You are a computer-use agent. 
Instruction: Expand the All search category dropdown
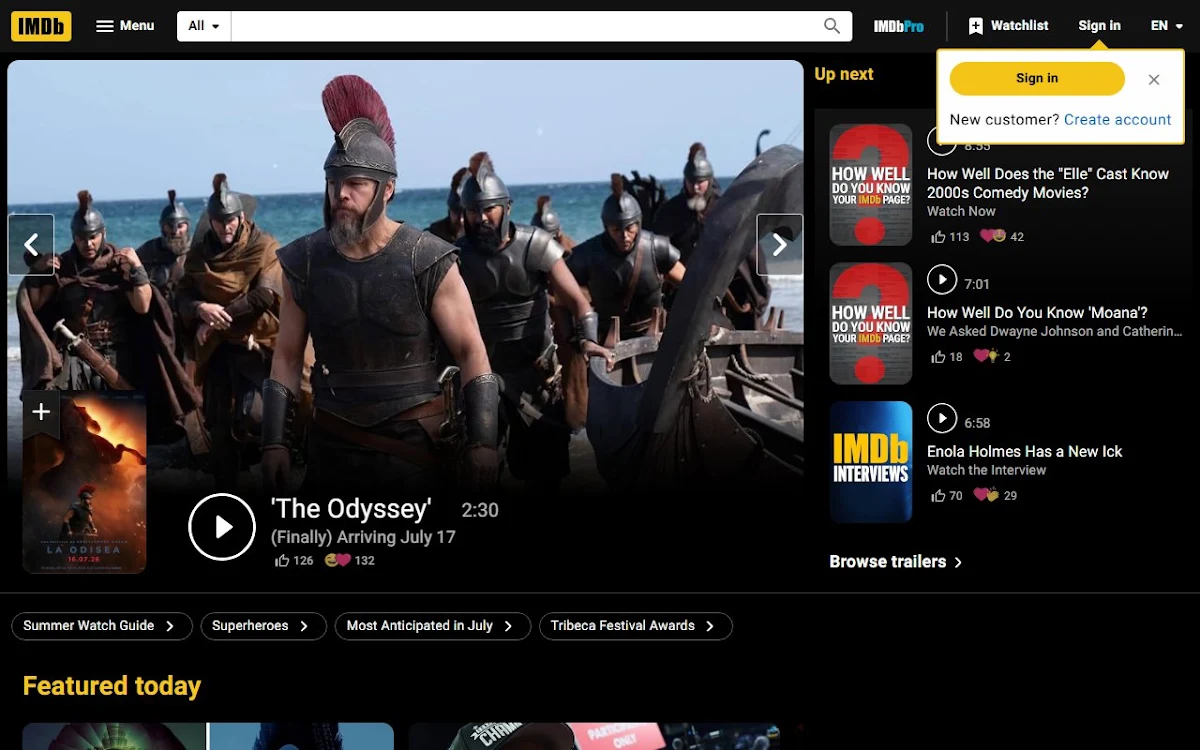pos(204,26)
